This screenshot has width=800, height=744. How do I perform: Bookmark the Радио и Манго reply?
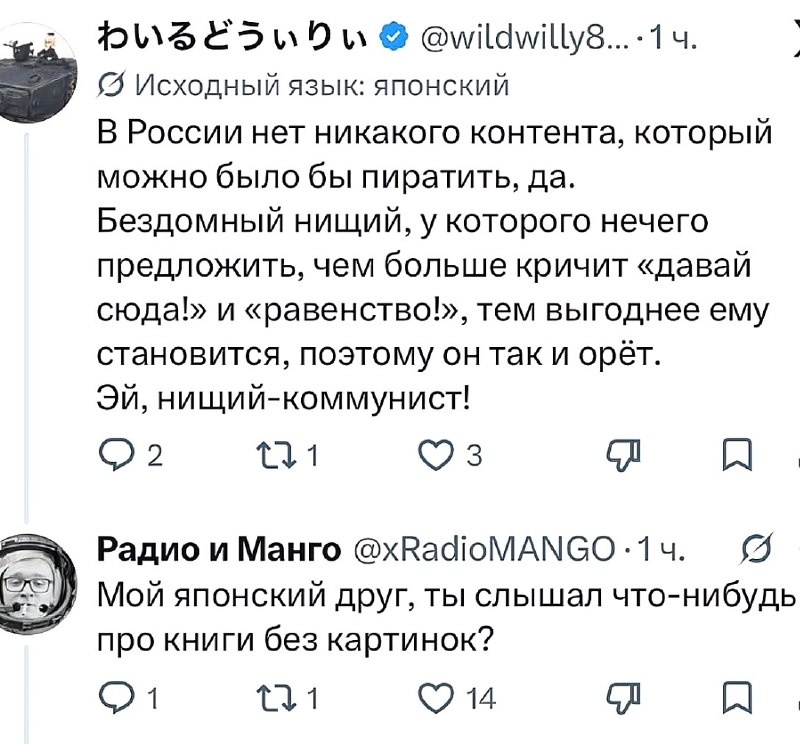click(737, 697)
